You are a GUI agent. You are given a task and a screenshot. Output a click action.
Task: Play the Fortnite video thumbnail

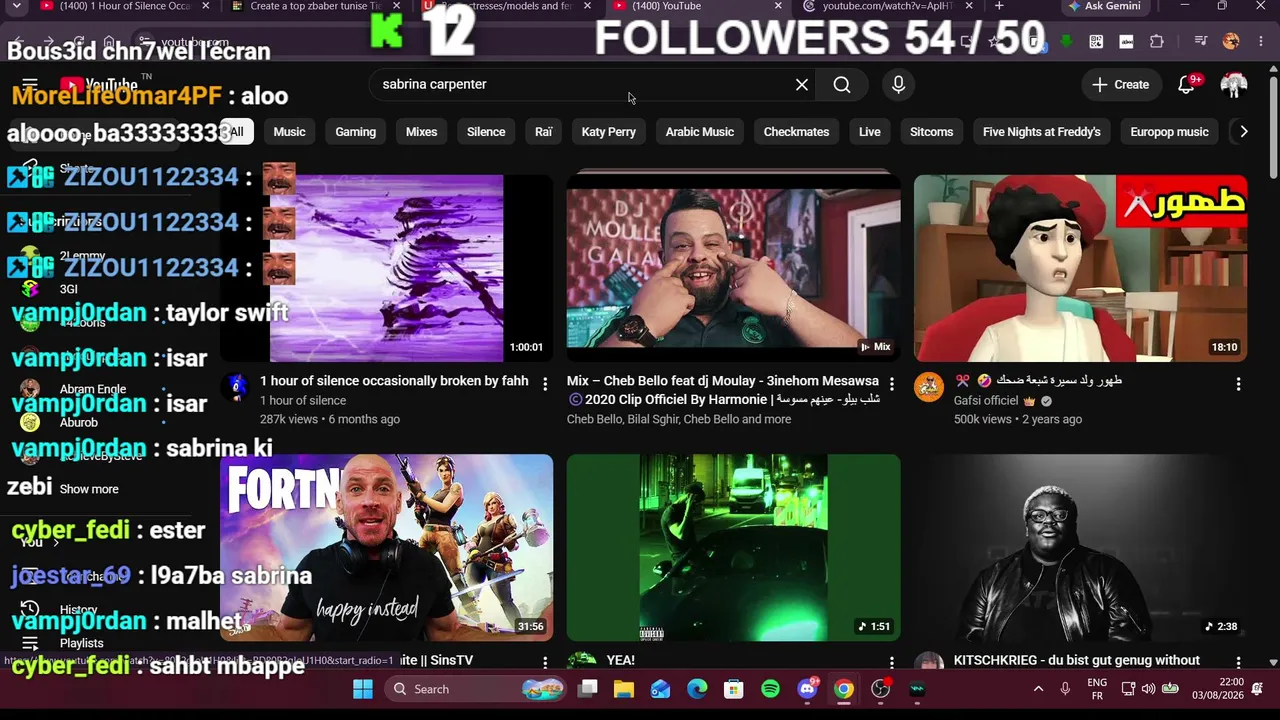pyautogui.click(x=386, y=548)
